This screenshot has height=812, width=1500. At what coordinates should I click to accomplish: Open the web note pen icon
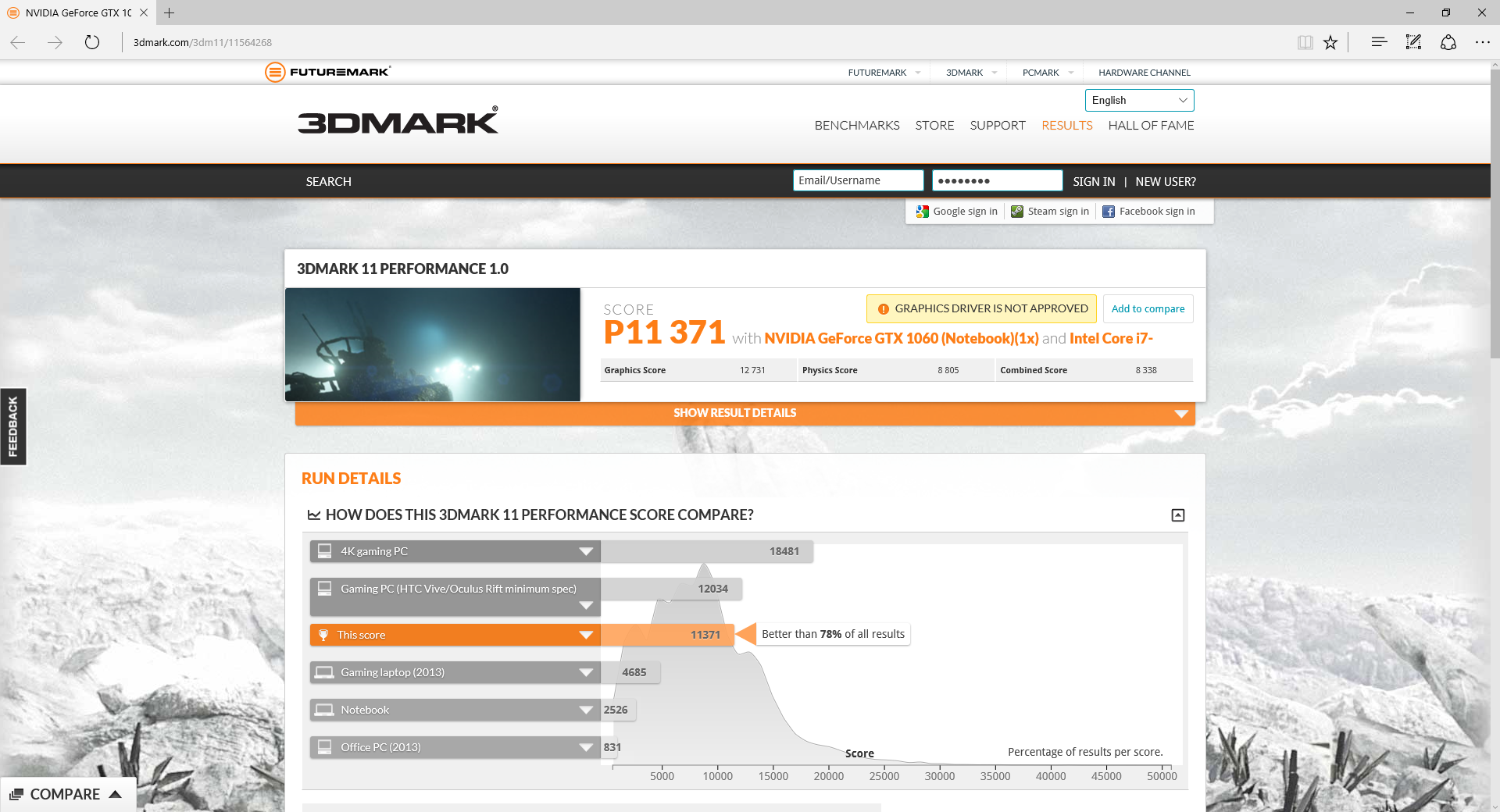click(x=1413, y=42)
